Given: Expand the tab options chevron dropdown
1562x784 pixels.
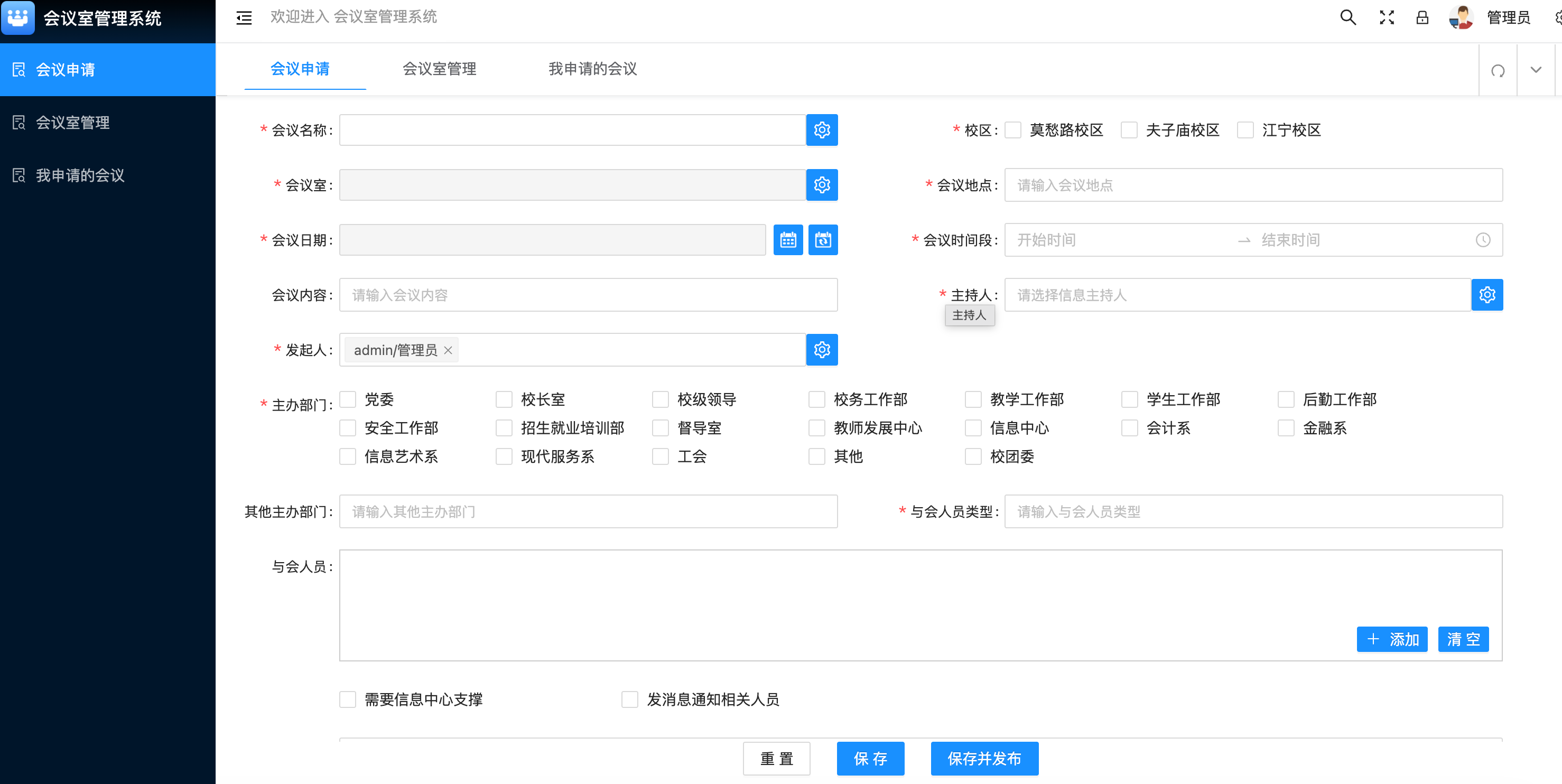Looking at the screenshot, I should 1536,70.
